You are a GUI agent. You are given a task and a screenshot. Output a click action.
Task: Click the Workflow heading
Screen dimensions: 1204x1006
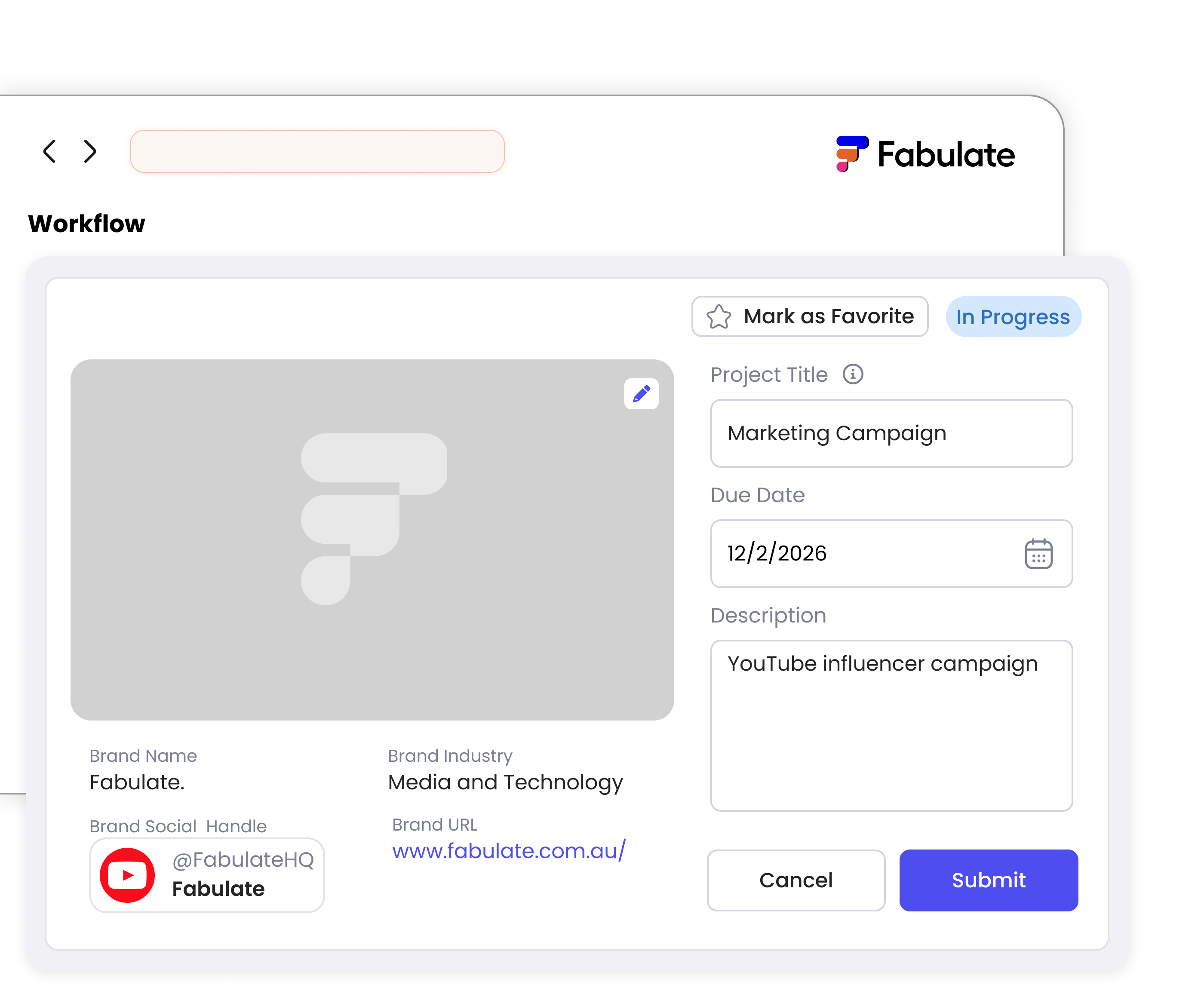pos(86,224)
